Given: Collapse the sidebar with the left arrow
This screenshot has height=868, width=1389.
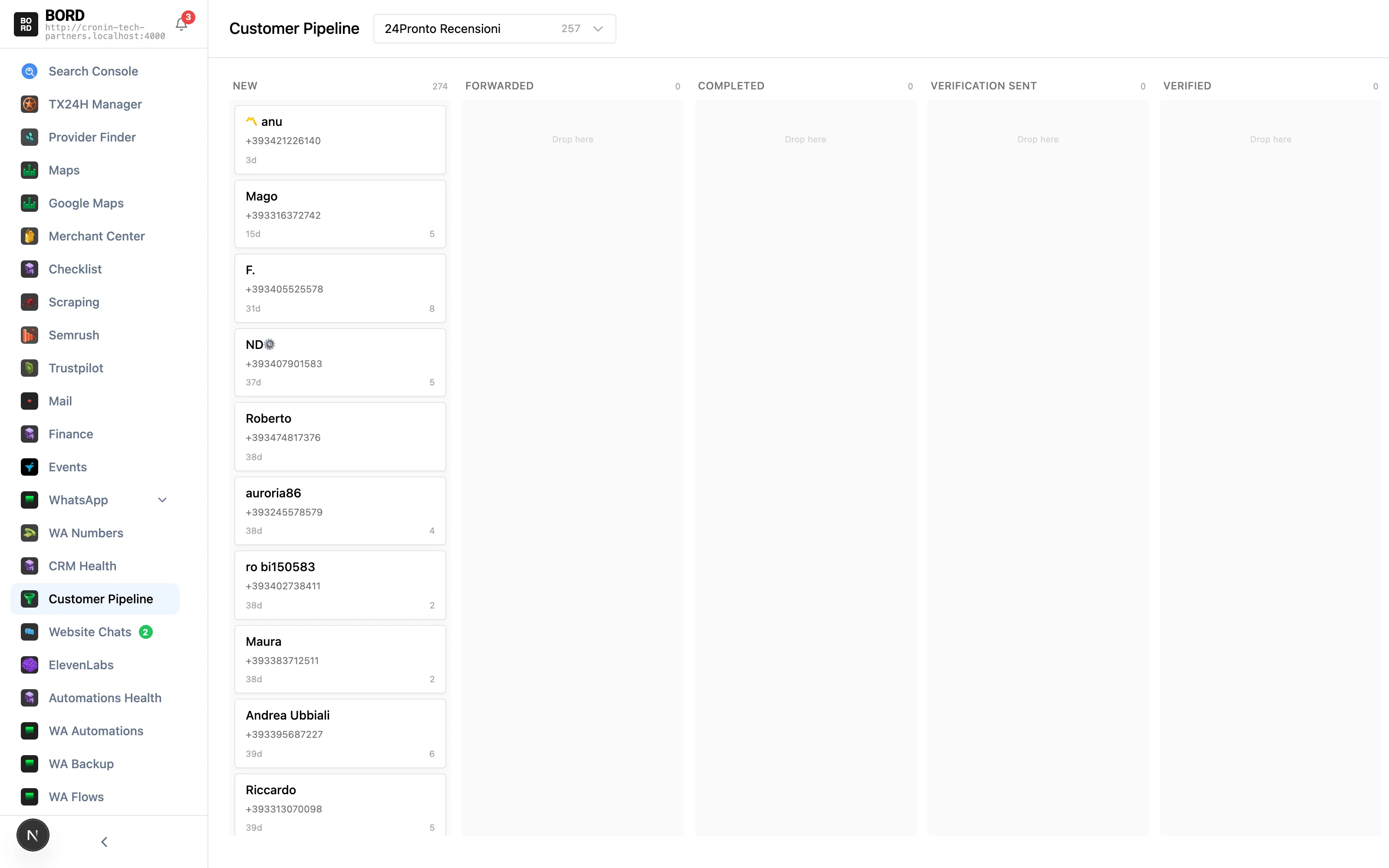Looking at the screenshot, I should pyautogui.click(x=104, y=842).
